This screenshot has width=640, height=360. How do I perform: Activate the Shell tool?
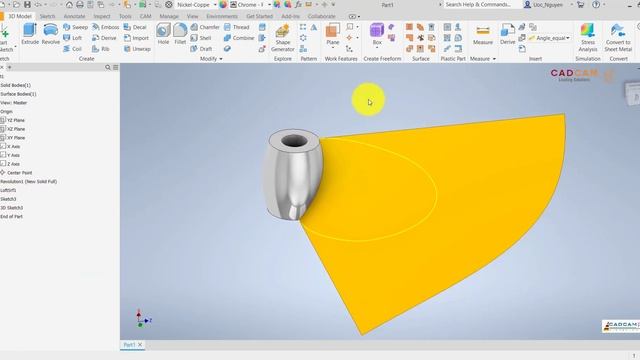201,38
